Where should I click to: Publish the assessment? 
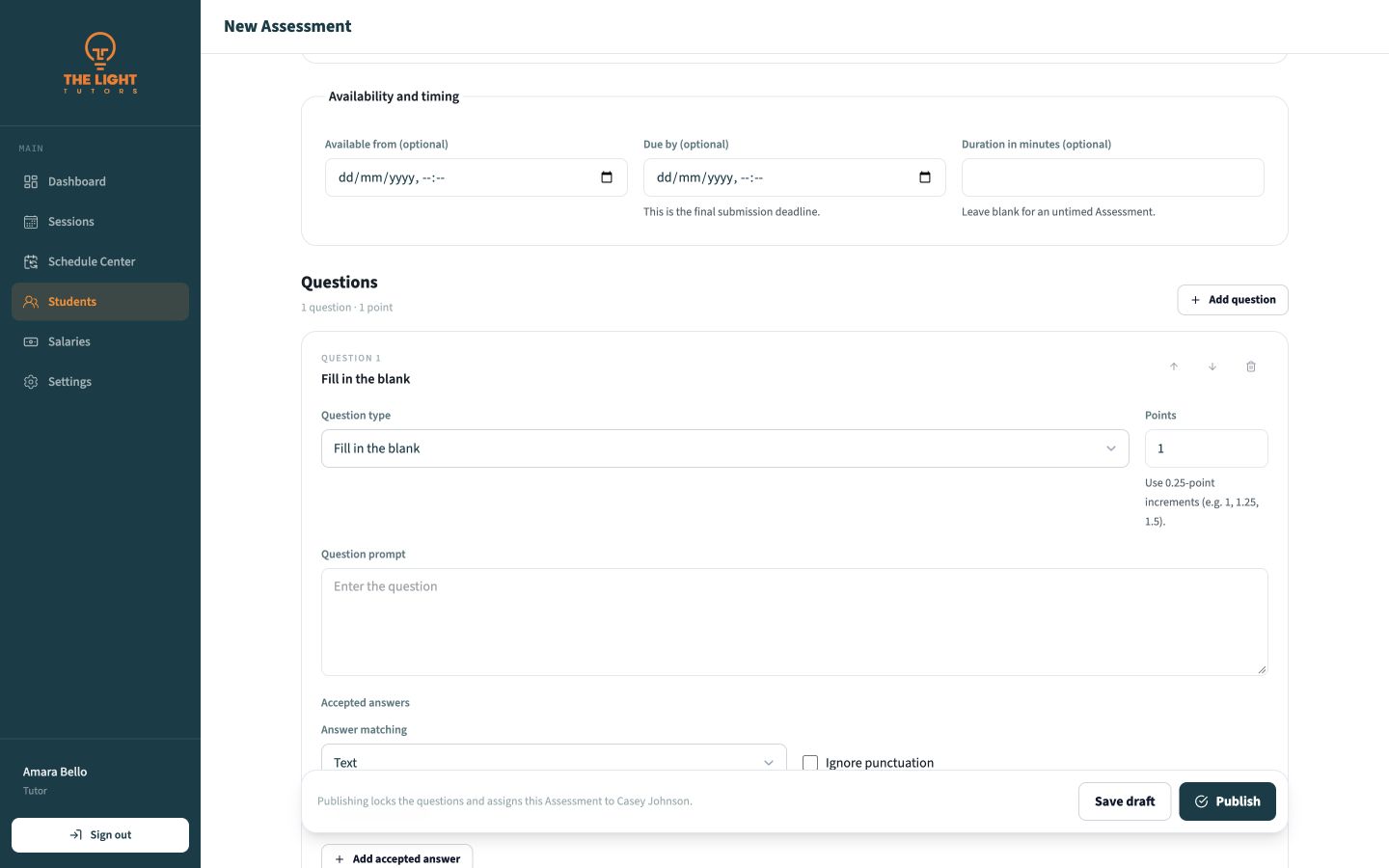coord(1227,801)
